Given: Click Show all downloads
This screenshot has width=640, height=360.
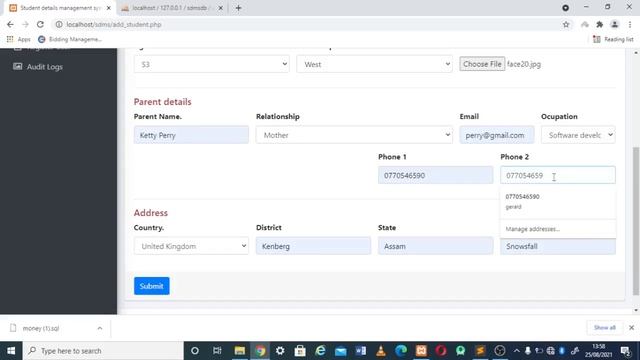Looking at the screenshot, I should (x=604, y=328).
